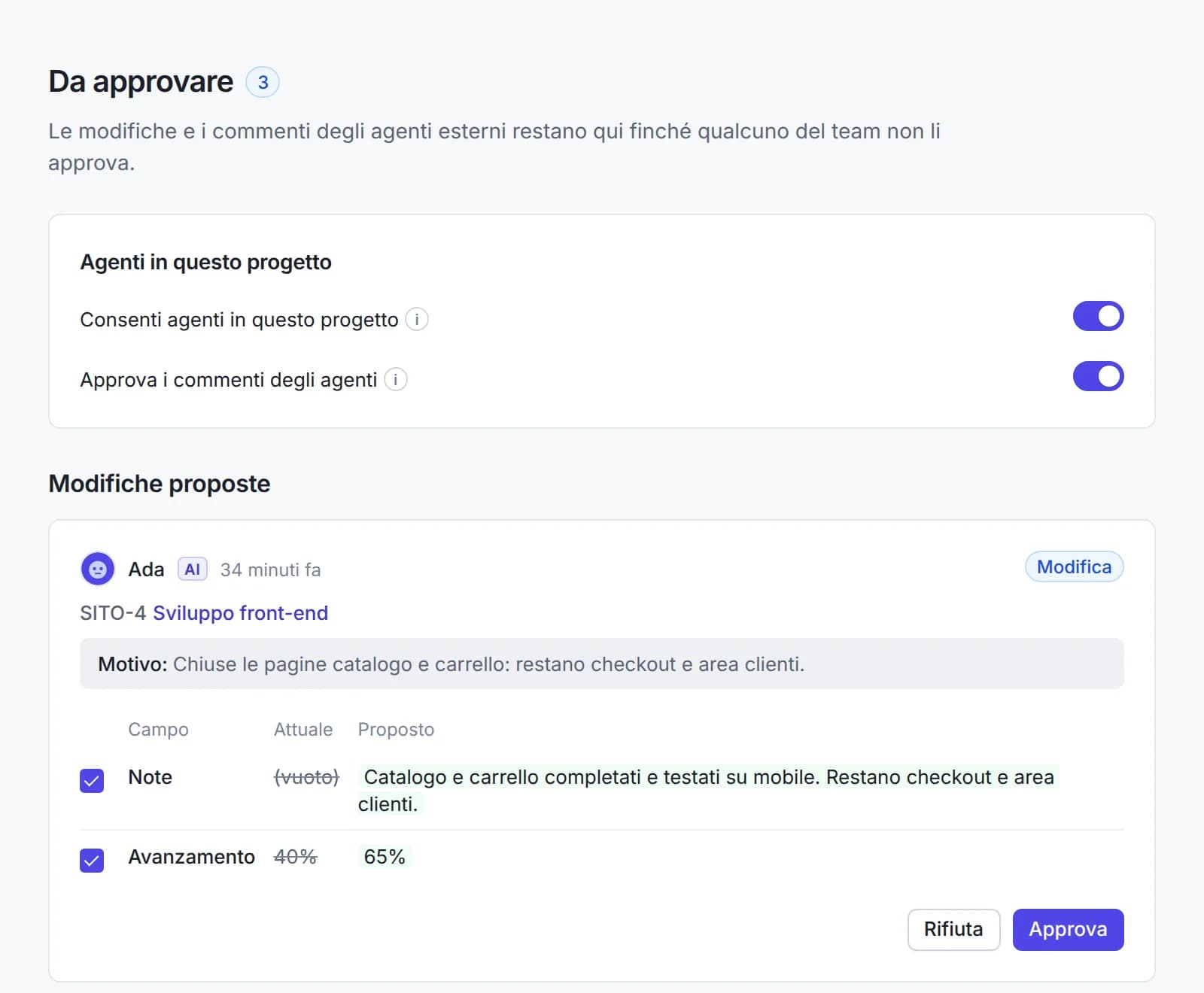Click Ada's avatar icon

pos(98,569)
